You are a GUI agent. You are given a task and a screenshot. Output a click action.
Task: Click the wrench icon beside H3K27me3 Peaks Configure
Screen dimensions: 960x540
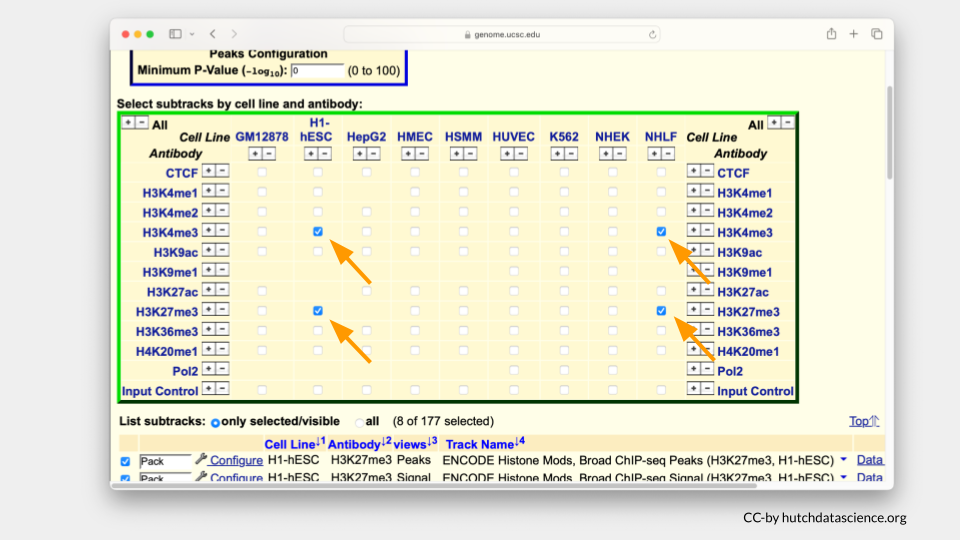click(x=201, y=459)
